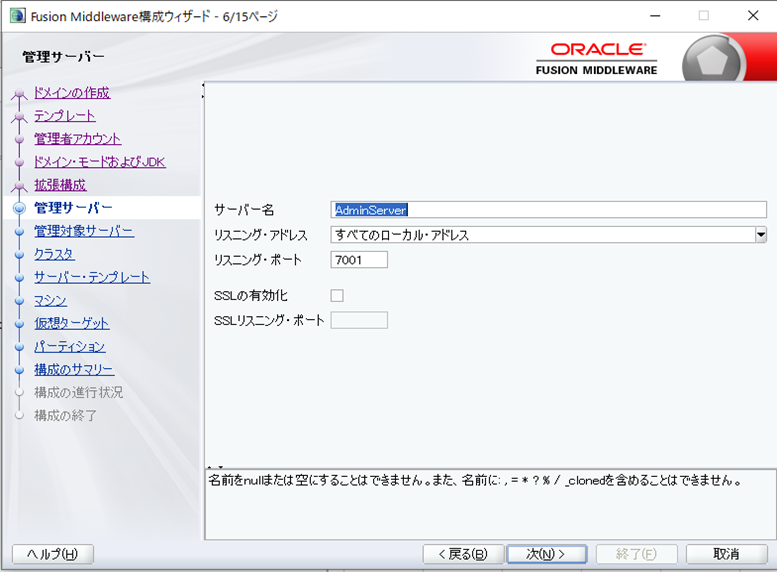Click the Oracle pentagon logo emblem

point(713,62)
